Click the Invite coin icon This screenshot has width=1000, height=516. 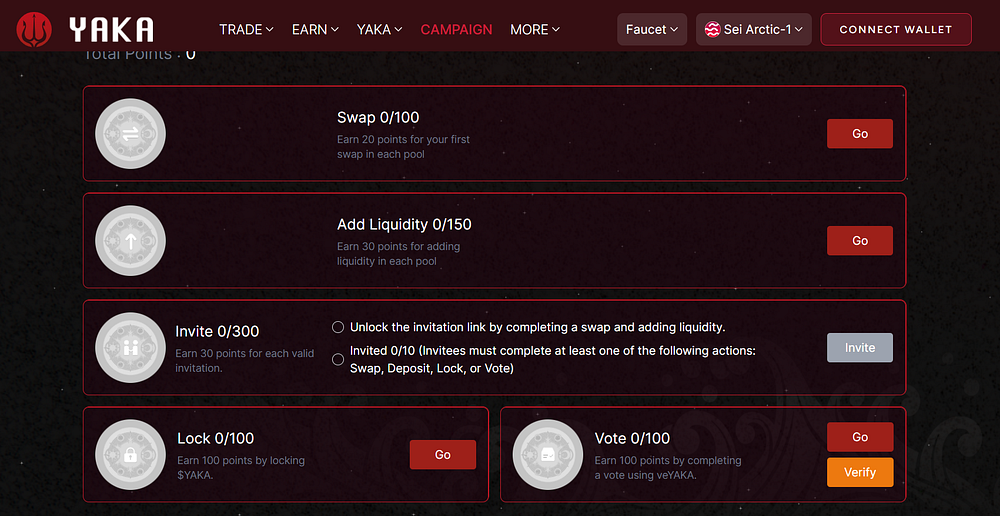click(130, 348)
